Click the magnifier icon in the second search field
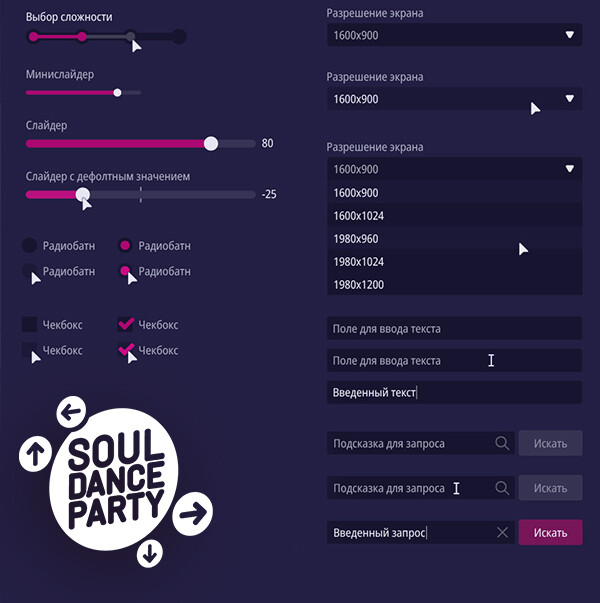The image size is (600, 603). click(x=501, y=488)
